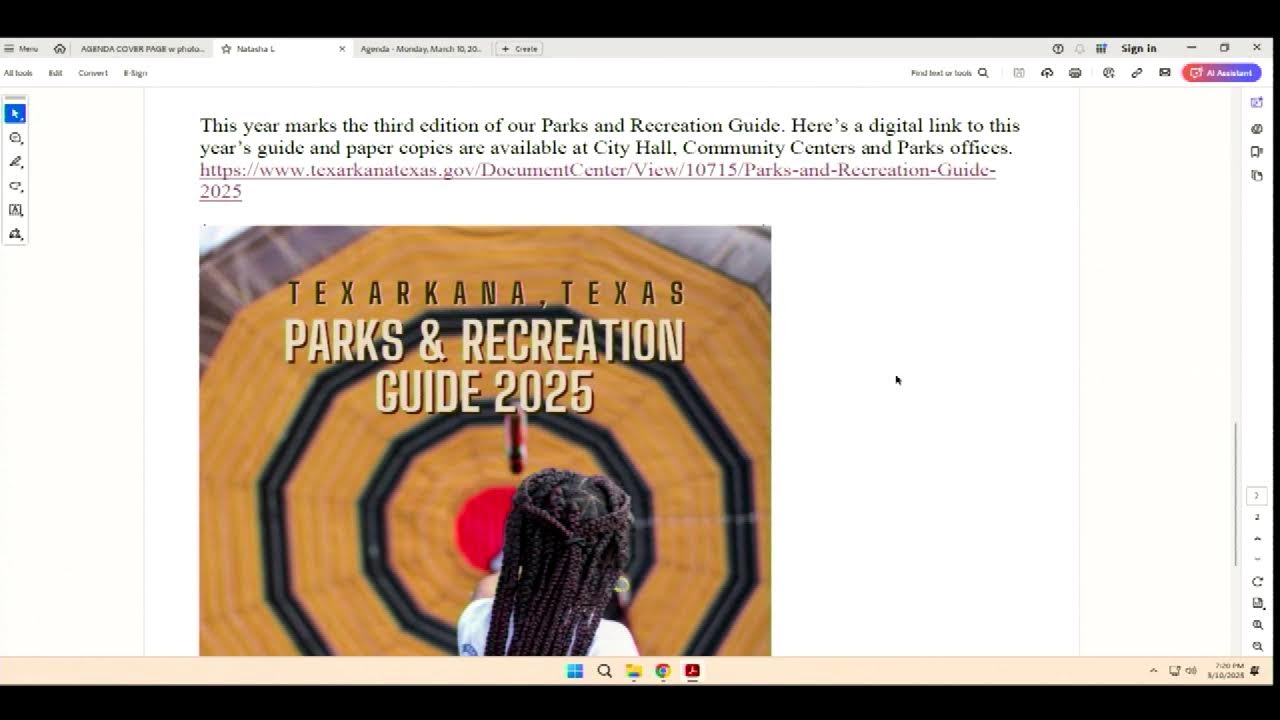The height and width of the screenshot is (720, 1280).
Task: Click the Save file icon
Action: [1019, 73]
